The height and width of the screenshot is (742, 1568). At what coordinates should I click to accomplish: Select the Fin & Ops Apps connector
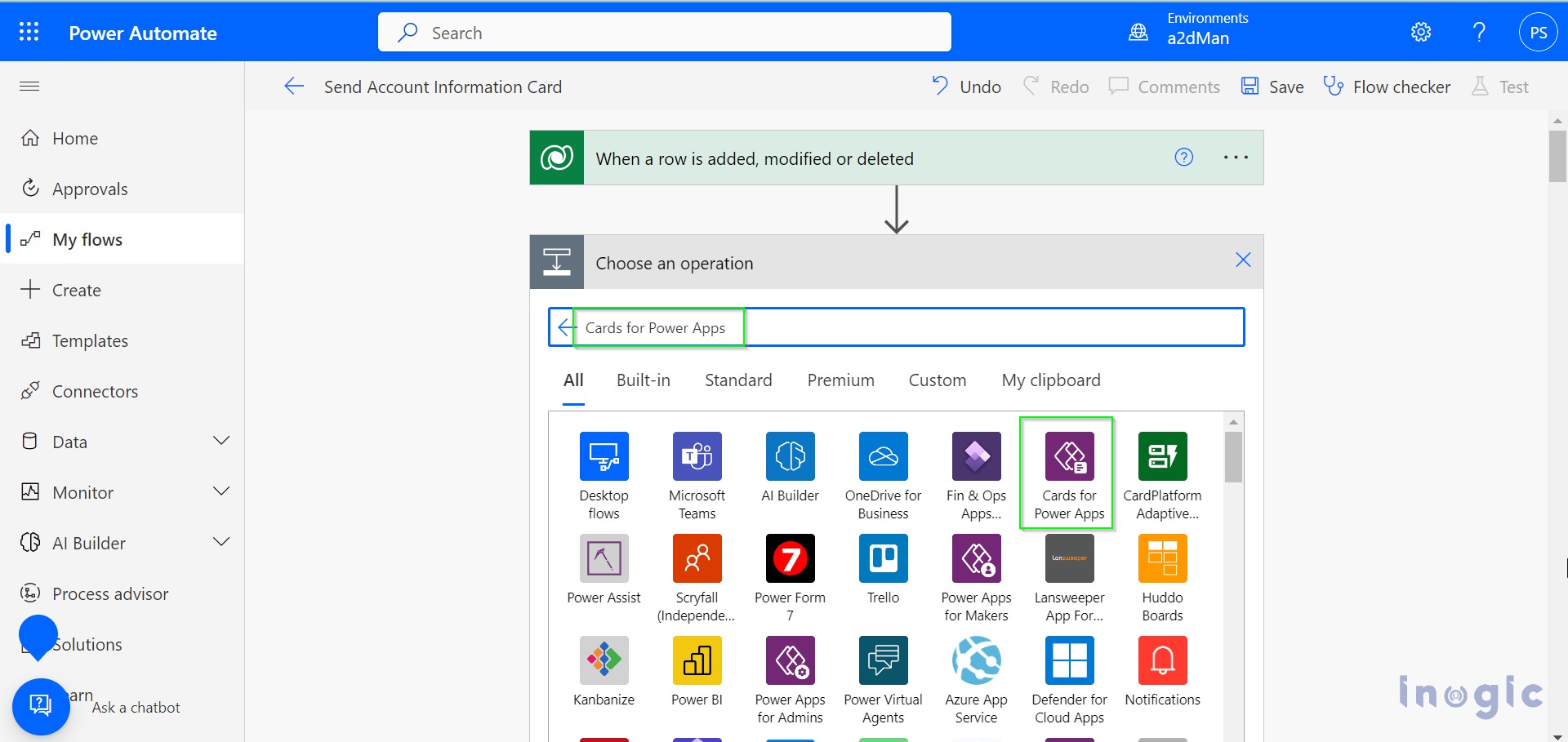tap(976, 475)
